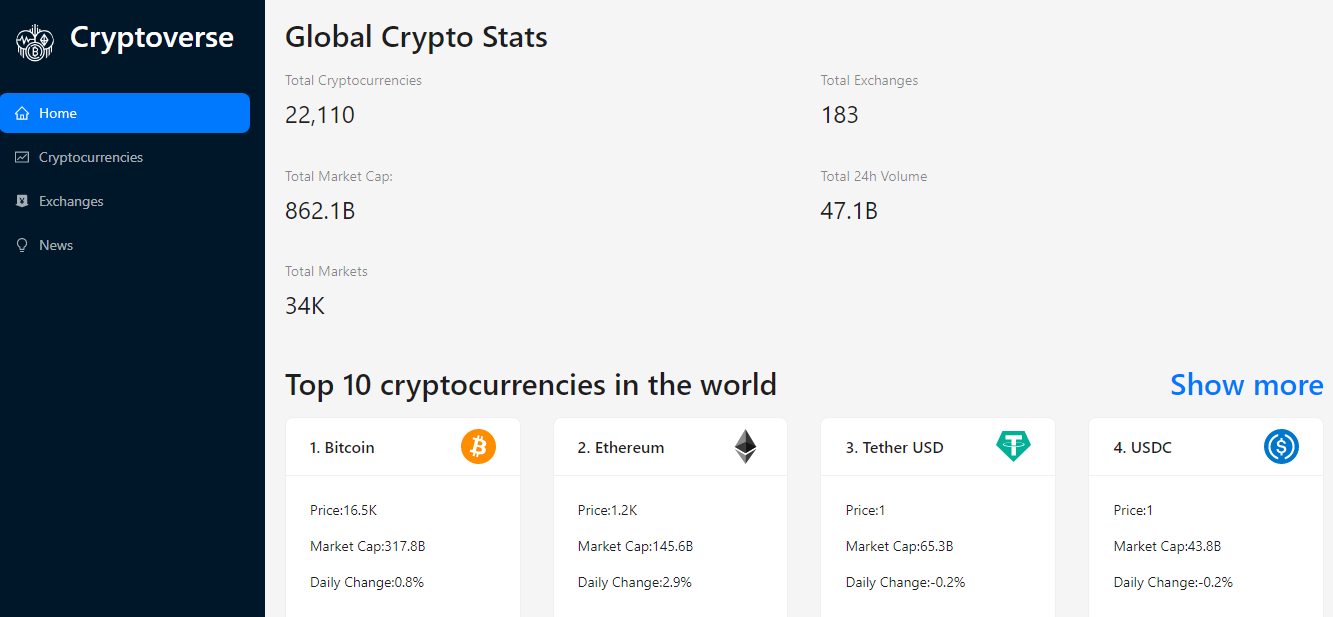Click the Total Markets label
1333x617 pixels.
[x=326, y=271]
